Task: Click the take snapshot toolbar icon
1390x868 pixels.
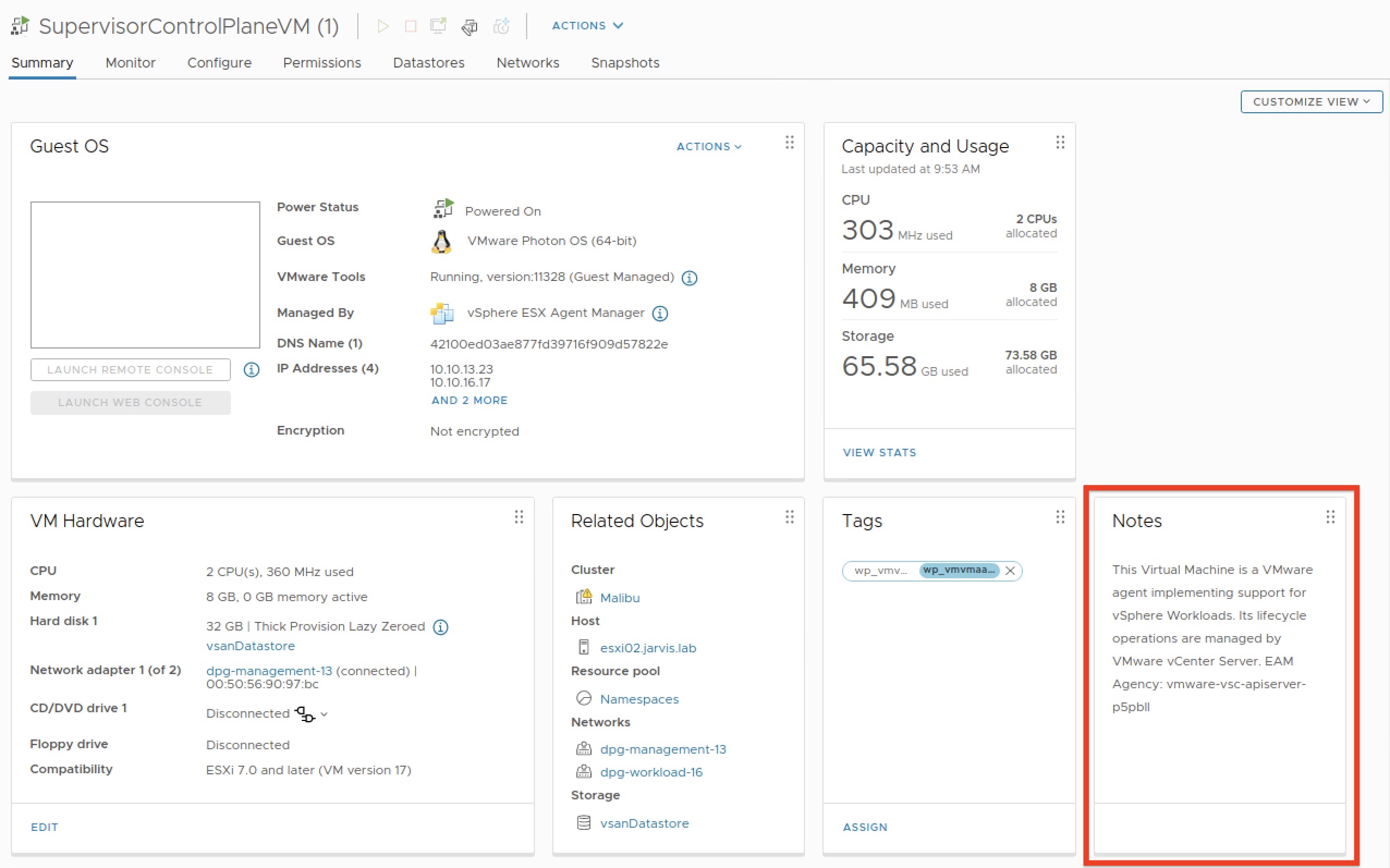Action: (x=501, y=26)
